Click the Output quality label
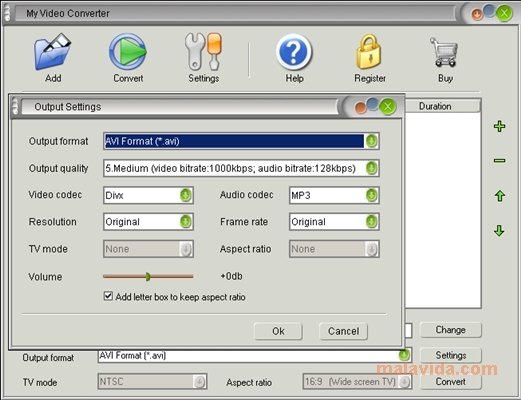Image resolution: width=521 pixels, height=400 pixels. (58, 168)
